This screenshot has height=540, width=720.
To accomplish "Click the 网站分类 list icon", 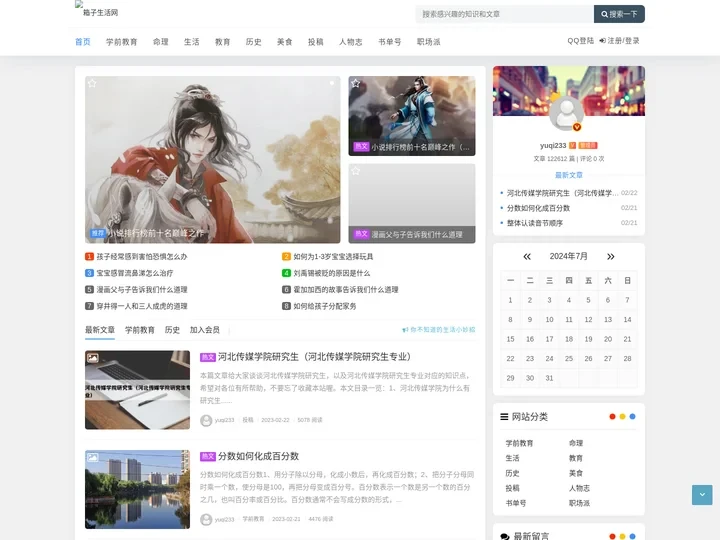I will (x=504, y=417).
